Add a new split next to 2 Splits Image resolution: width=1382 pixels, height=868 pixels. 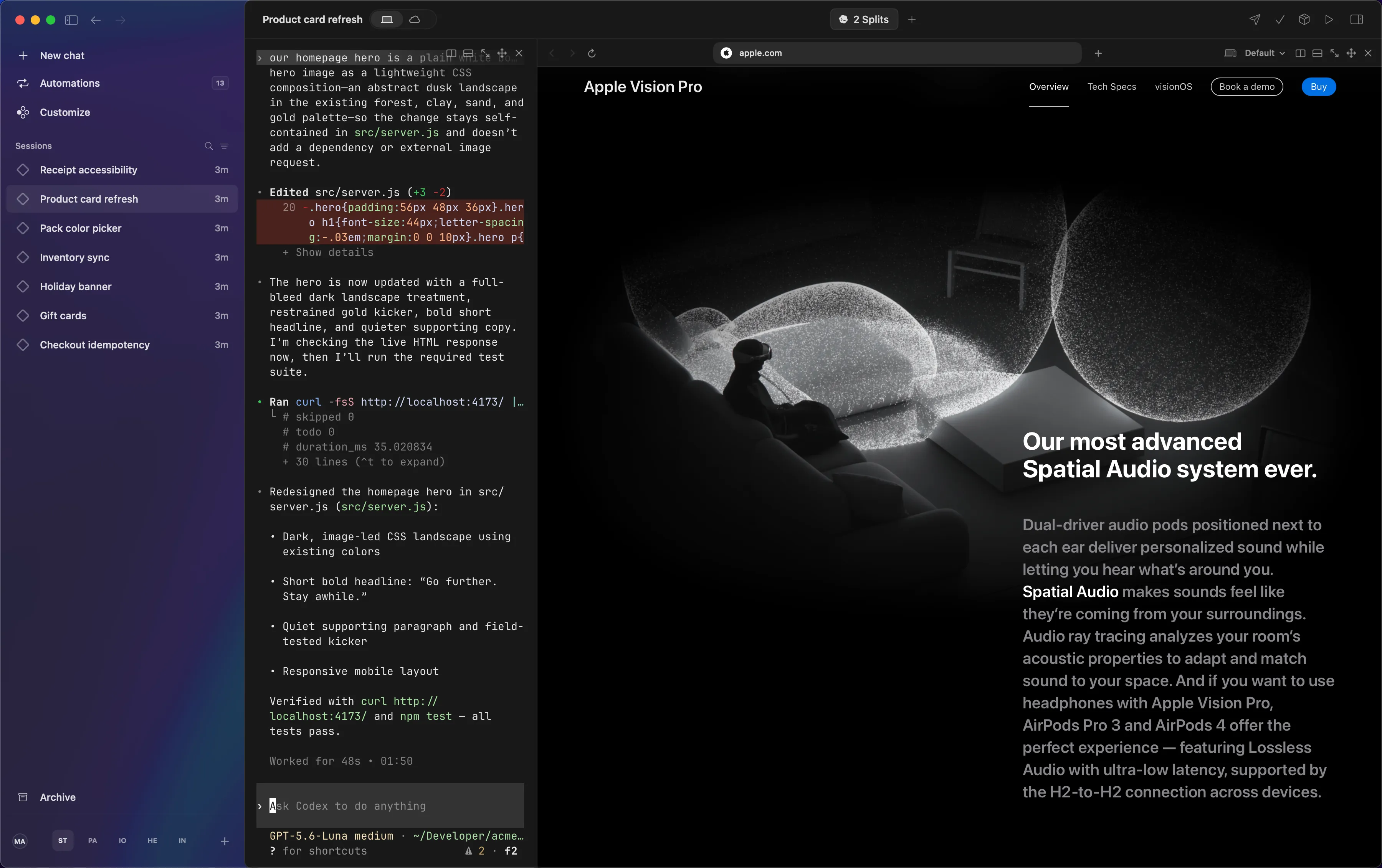(912, 20)
